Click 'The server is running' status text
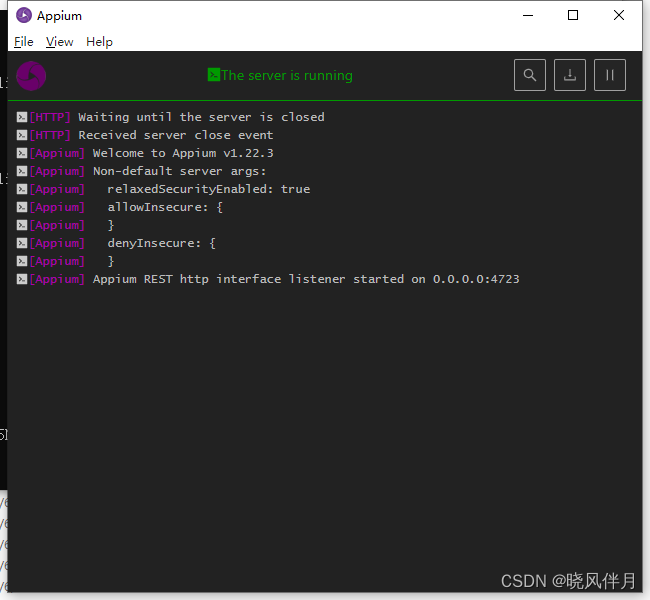This screenshot has width=650, height=600. click(287, 75)
